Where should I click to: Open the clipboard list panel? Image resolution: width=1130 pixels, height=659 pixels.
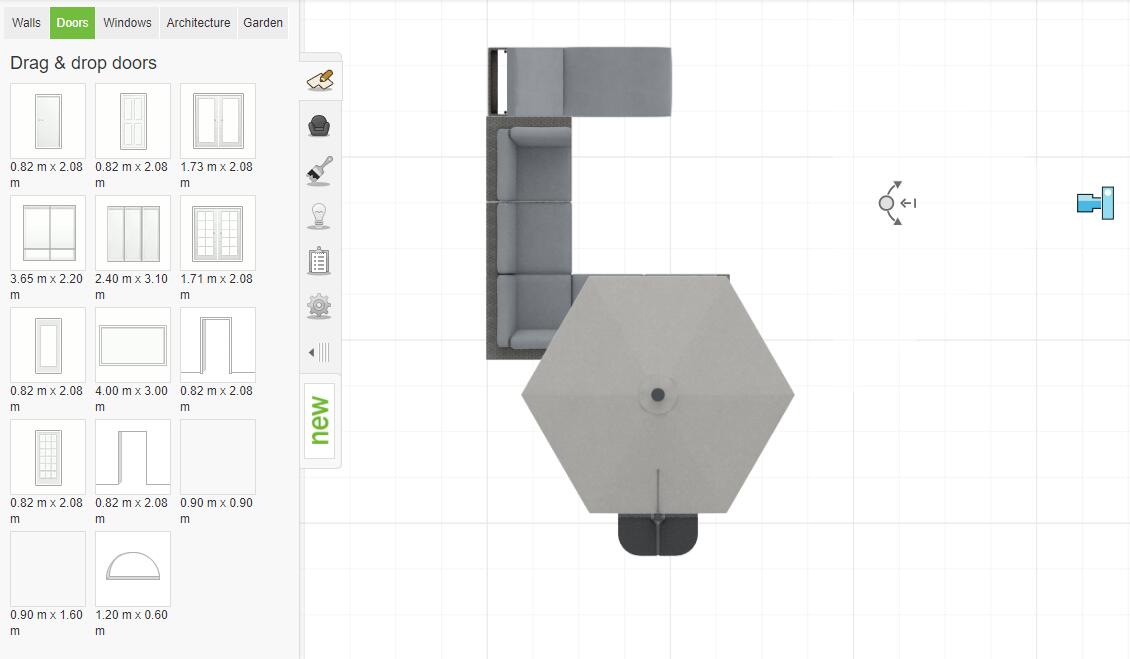pos(319,261)
